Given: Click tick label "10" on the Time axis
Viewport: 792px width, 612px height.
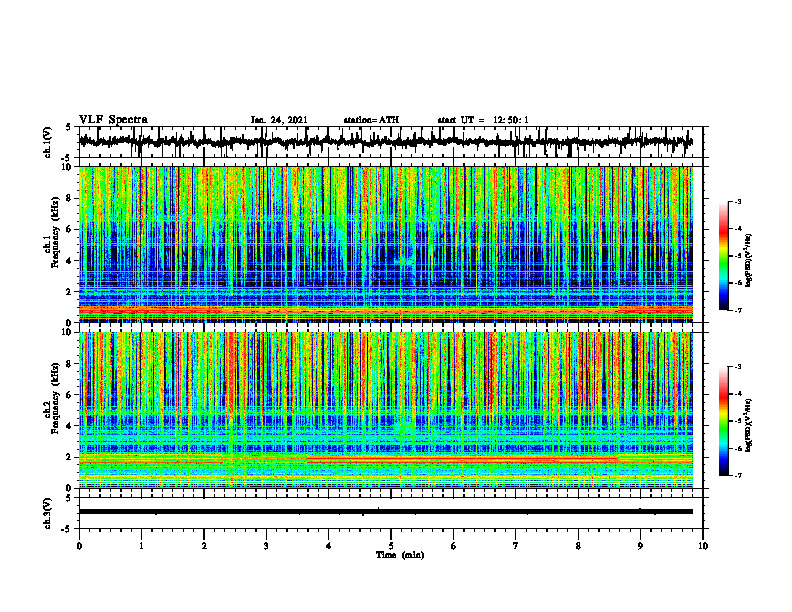Looking at the screenshot, I should coord(703,546).
